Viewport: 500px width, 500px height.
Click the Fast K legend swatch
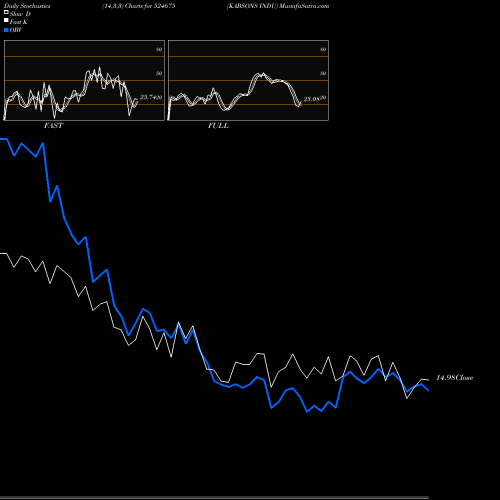click(6, 21)
